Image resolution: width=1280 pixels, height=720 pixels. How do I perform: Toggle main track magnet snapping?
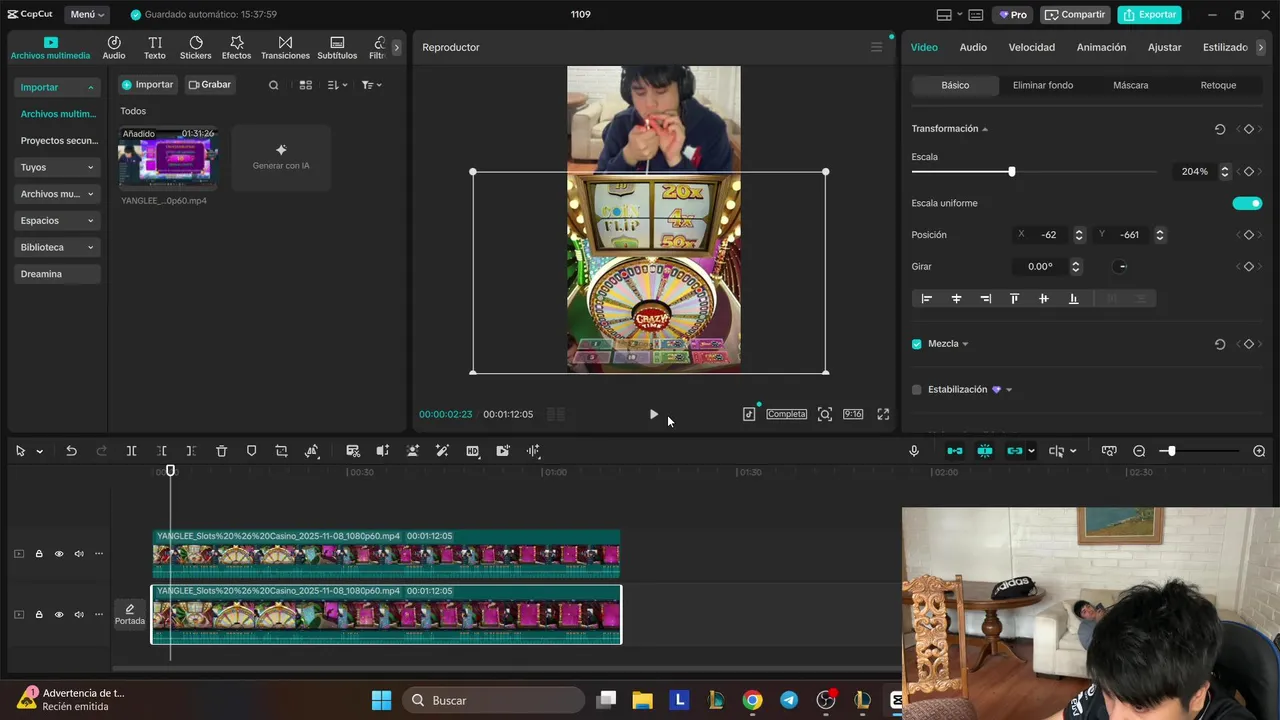point(955,451)
